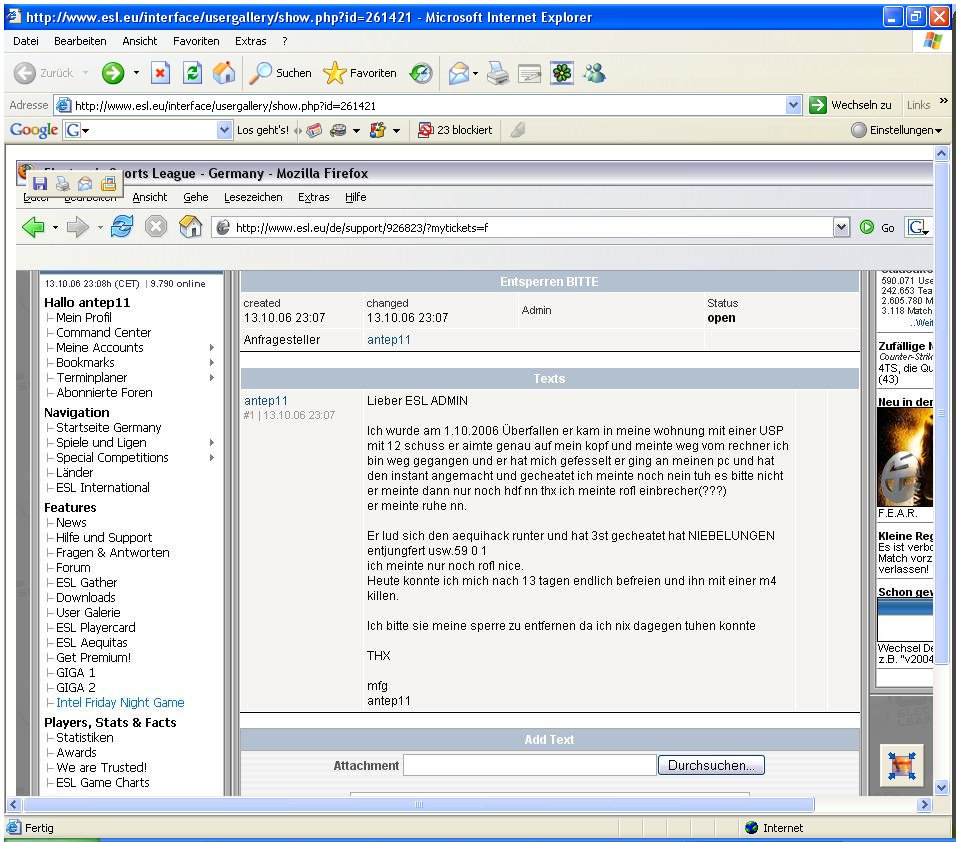Viewport: 956px width, 842px height.
Task: Click the expand image icon at bottom right
Action: pos(902,766)
